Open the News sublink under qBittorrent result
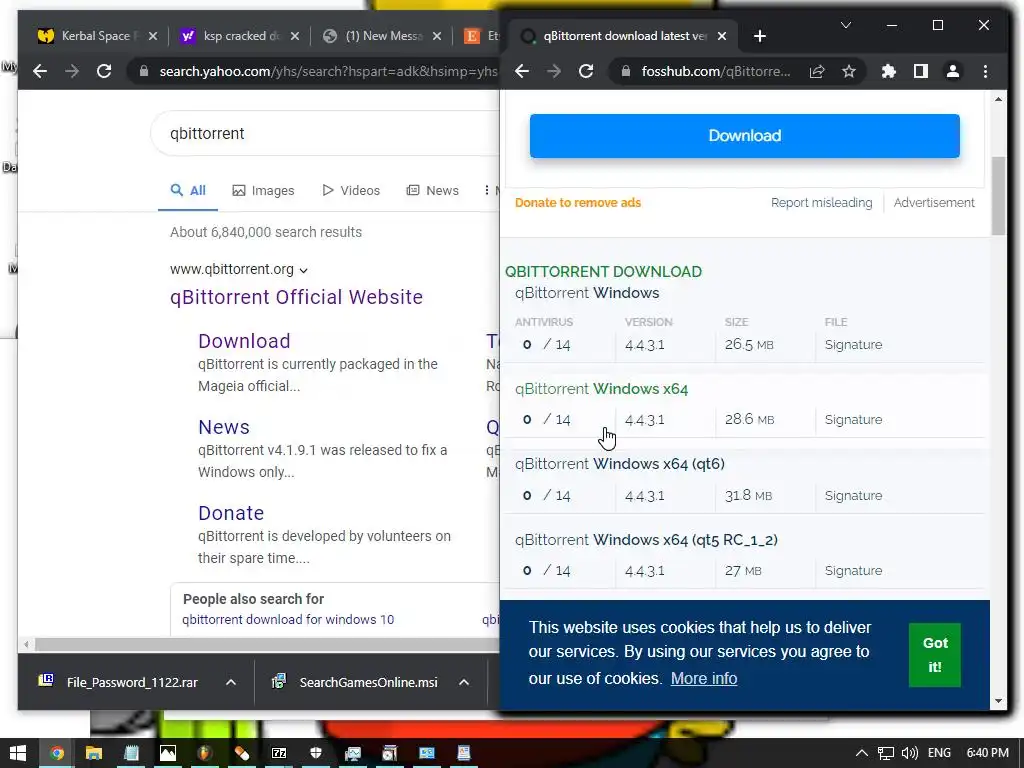The width and height of the screenshot is (1024, 768). (x=224, y=427)
